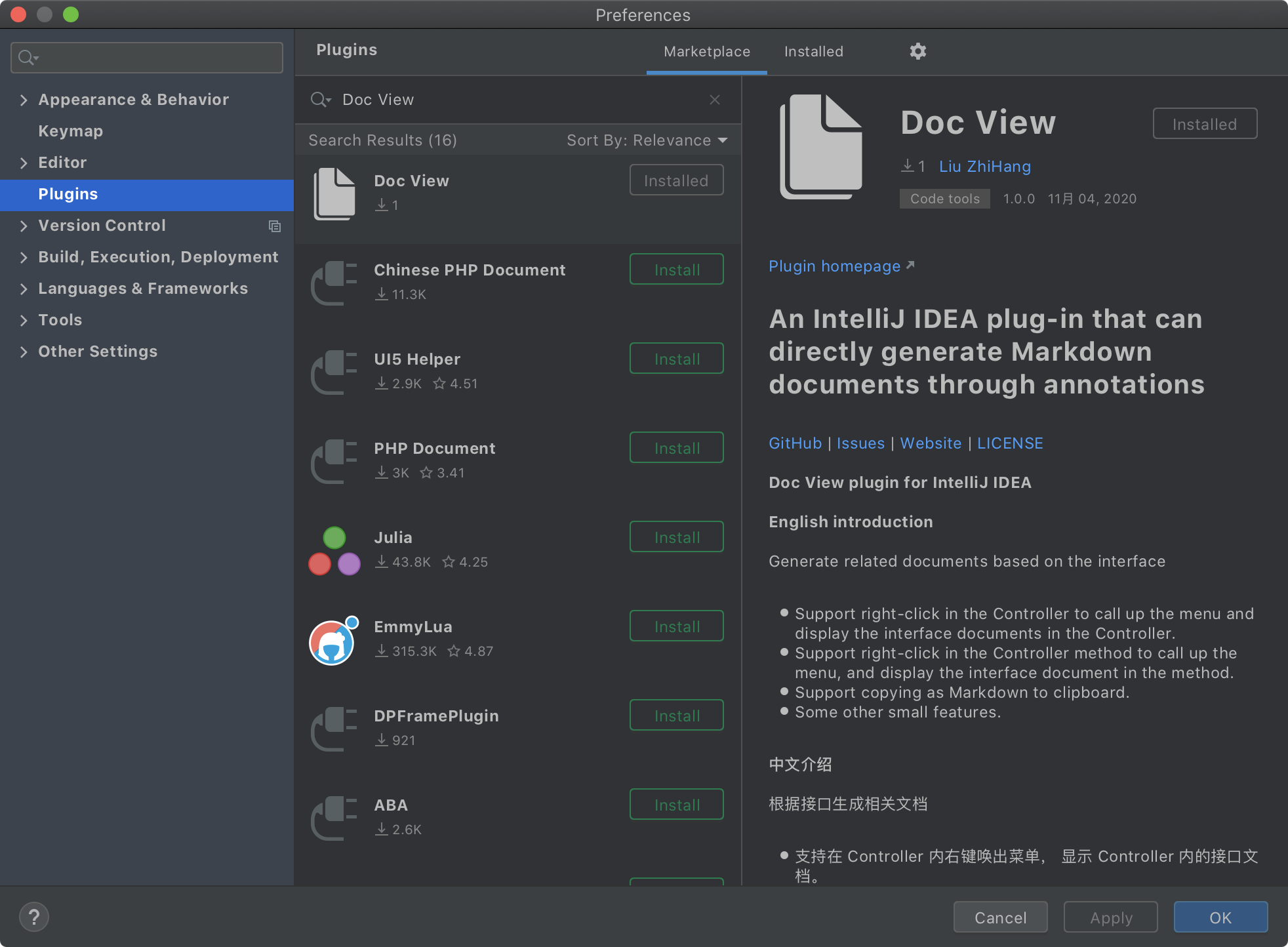Click the plugin search magnifier icon
Image resolution: width=1288 pixels, height=947 pixels.
(x=320, y=100)
